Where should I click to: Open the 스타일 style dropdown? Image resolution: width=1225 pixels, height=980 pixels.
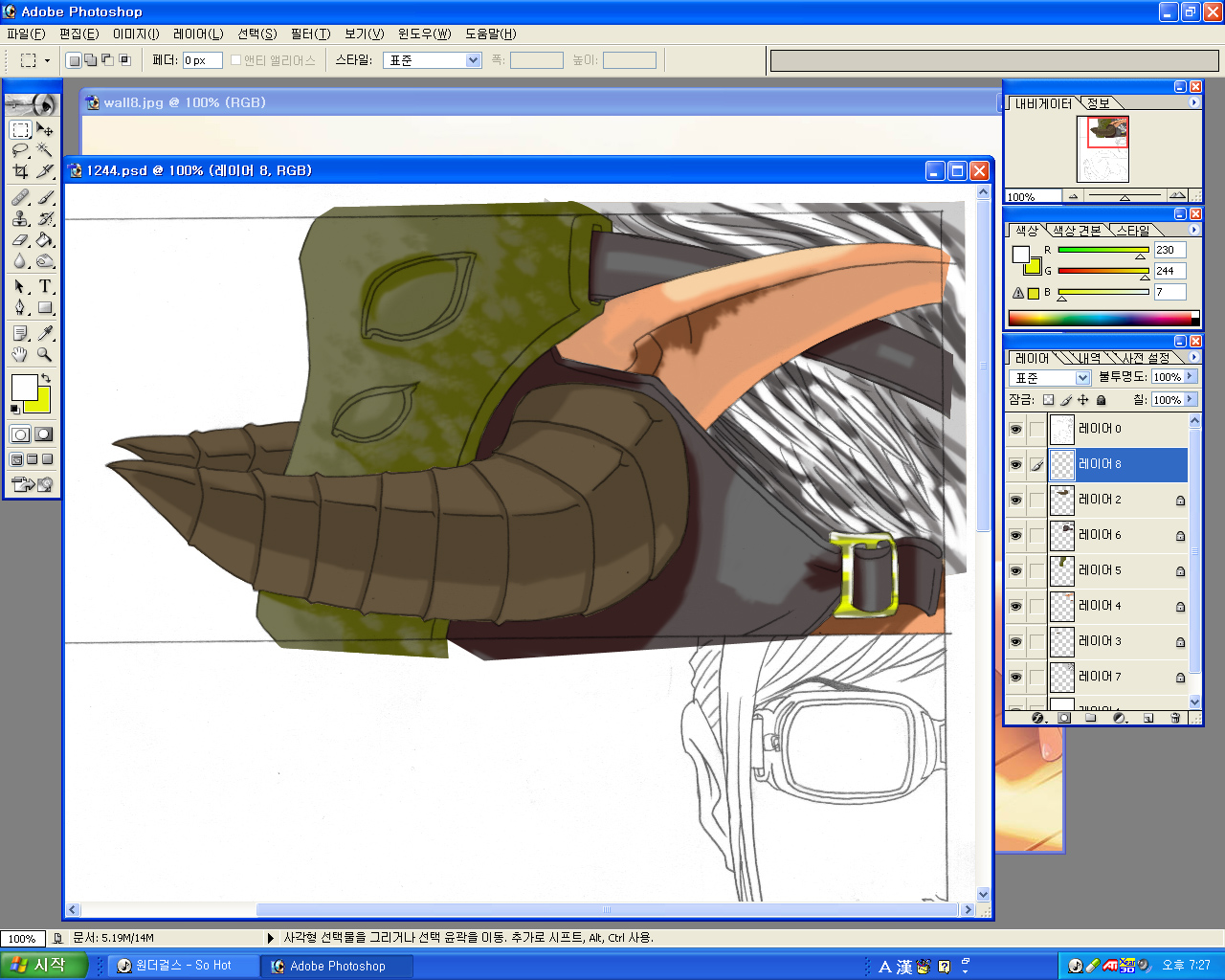coord(473,60)
